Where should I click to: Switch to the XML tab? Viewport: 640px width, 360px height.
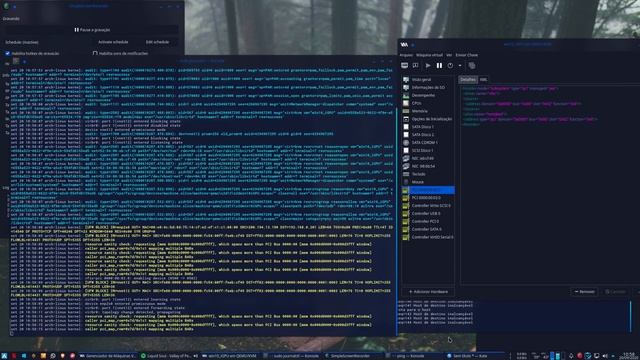coord(483,80)
